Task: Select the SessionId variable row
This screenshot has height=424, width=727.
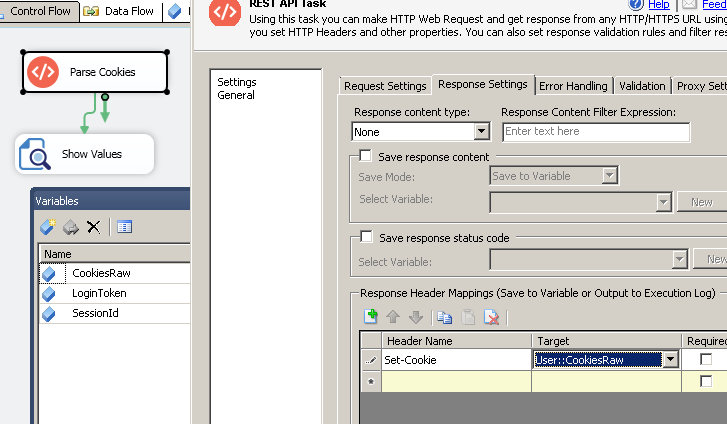Action: (115, 313)
